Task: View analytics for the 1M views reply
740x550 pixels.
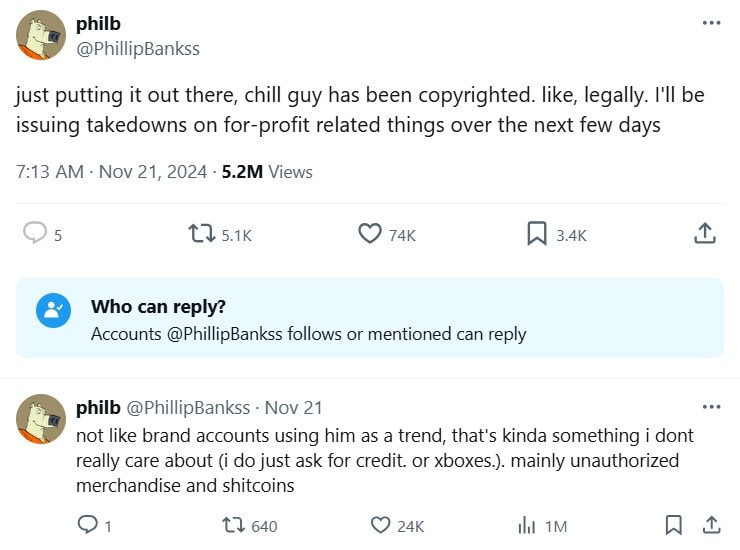Action: click(x=526, y=525)
